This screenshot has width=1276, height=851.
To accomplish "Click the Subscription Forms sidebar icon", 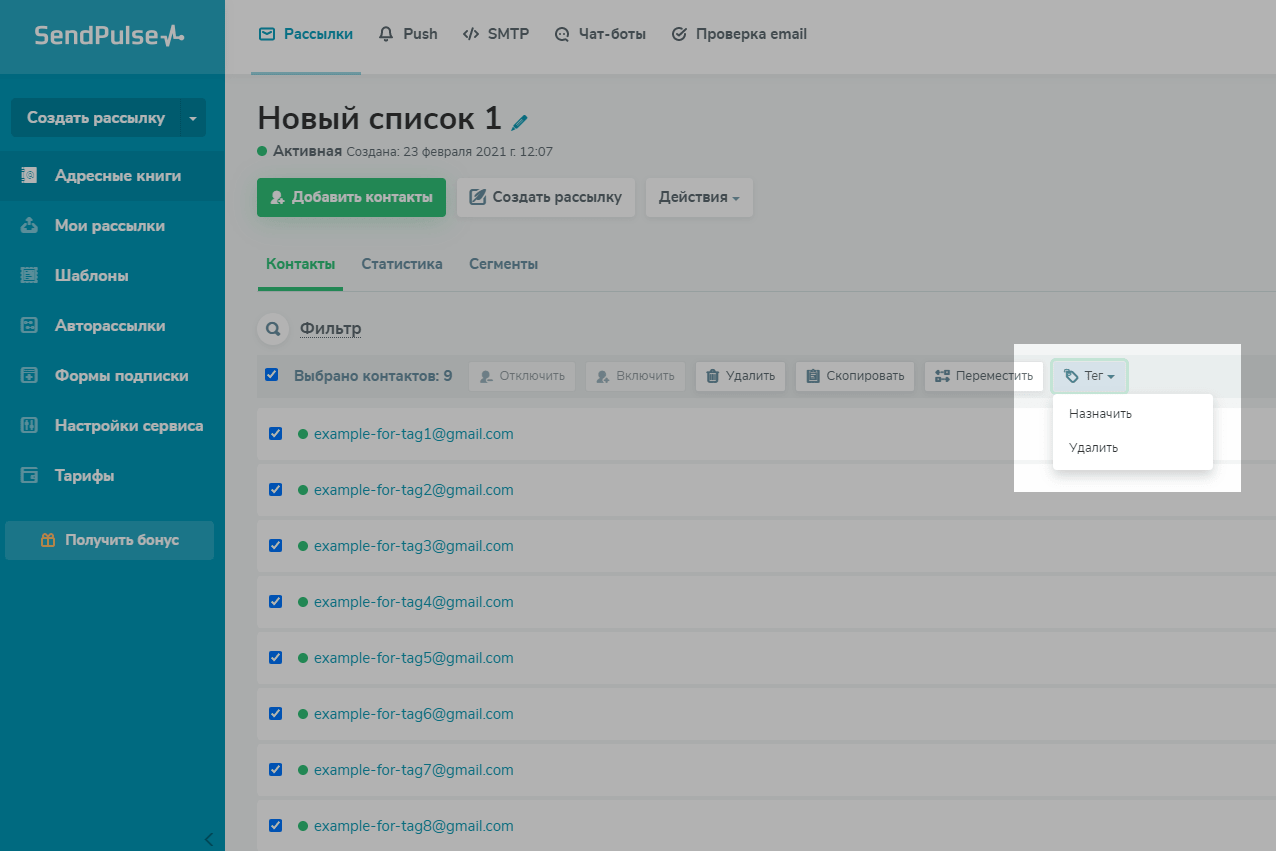I will [30, 376].
